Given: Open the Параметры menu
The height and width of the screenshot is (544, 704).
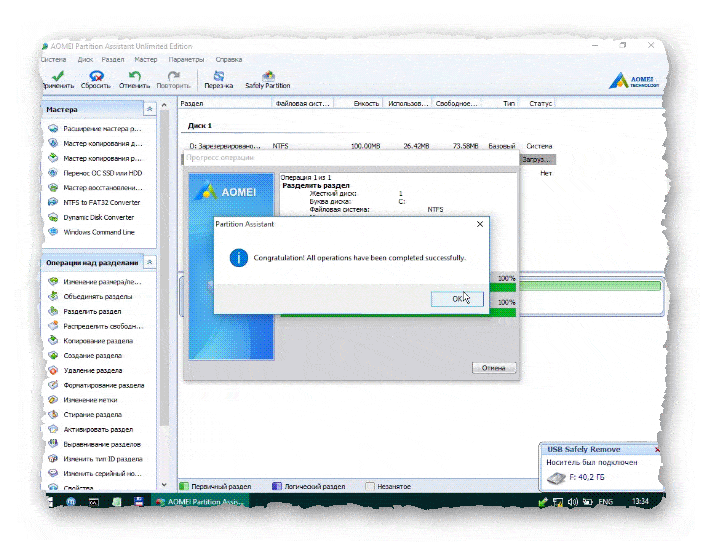Looking at the screenshot, I should click(186, 59).
